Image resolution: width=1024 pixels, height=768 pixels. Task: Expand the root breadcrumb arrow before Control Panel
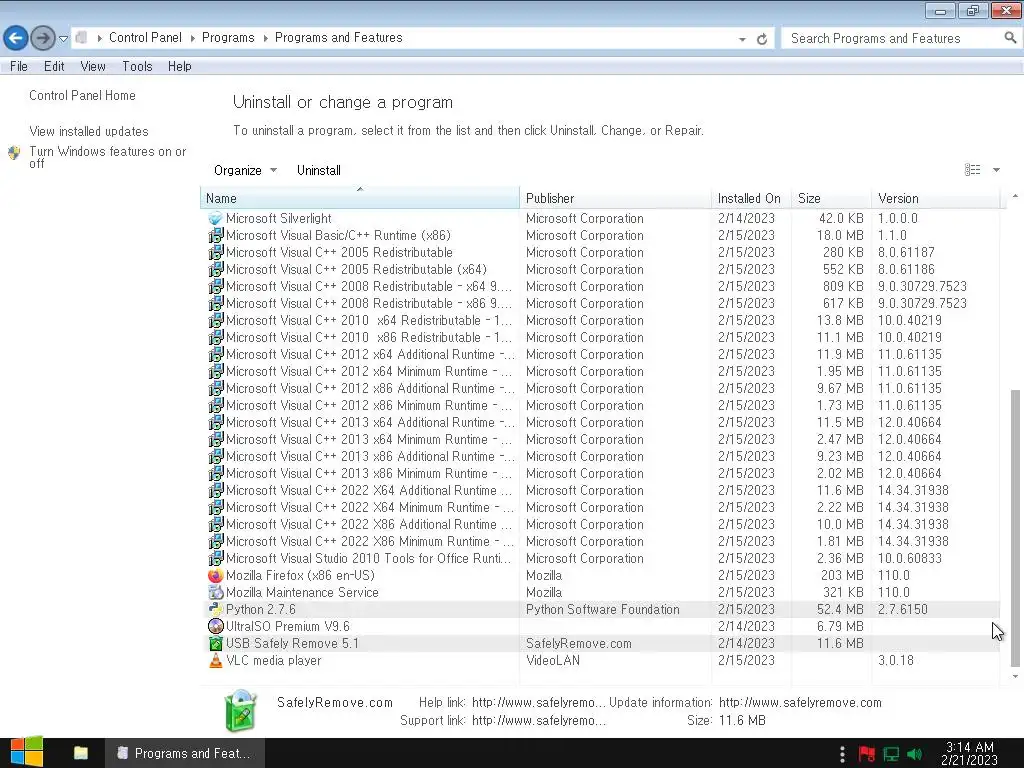tap(99, 38)
